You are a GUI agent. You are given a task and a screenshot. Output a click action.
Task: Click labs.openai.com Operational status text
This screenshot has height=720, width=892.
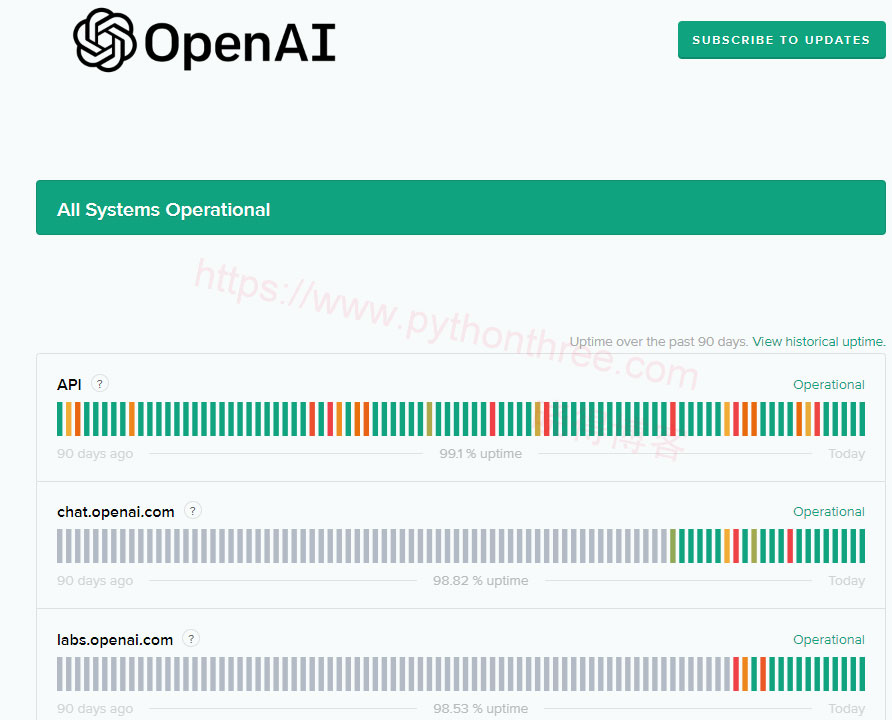829,639
